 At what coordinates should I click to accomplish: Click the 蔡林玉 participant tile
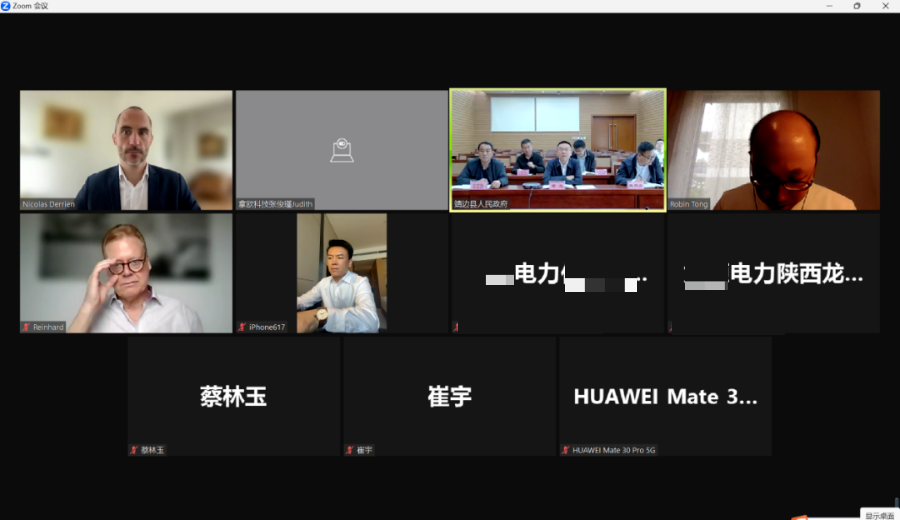(234, 396)
